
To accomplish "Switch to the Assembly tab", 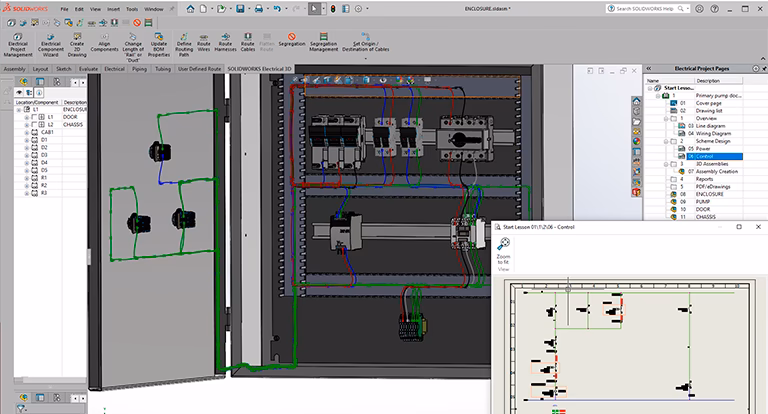I will (x=14, y=69).
